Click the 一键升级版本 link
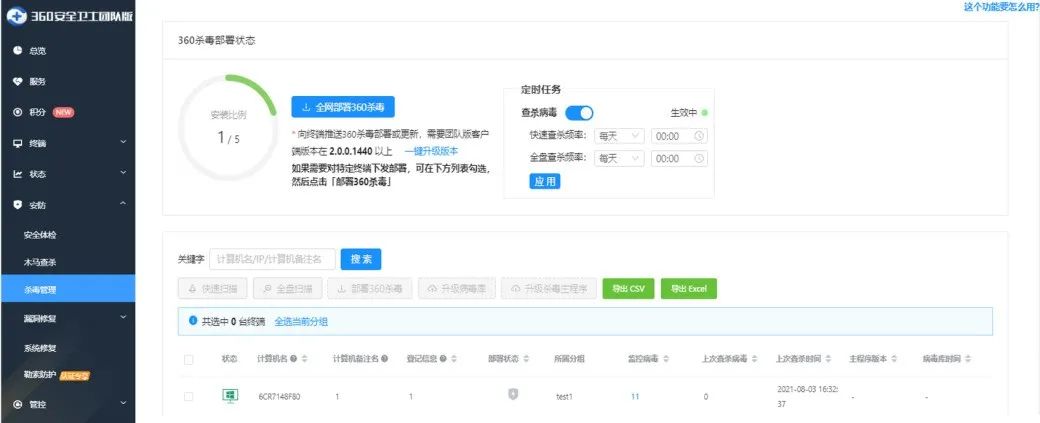The width and height of the screenshot is (1040, 423). pyautogui.click(x=431, y=151)
